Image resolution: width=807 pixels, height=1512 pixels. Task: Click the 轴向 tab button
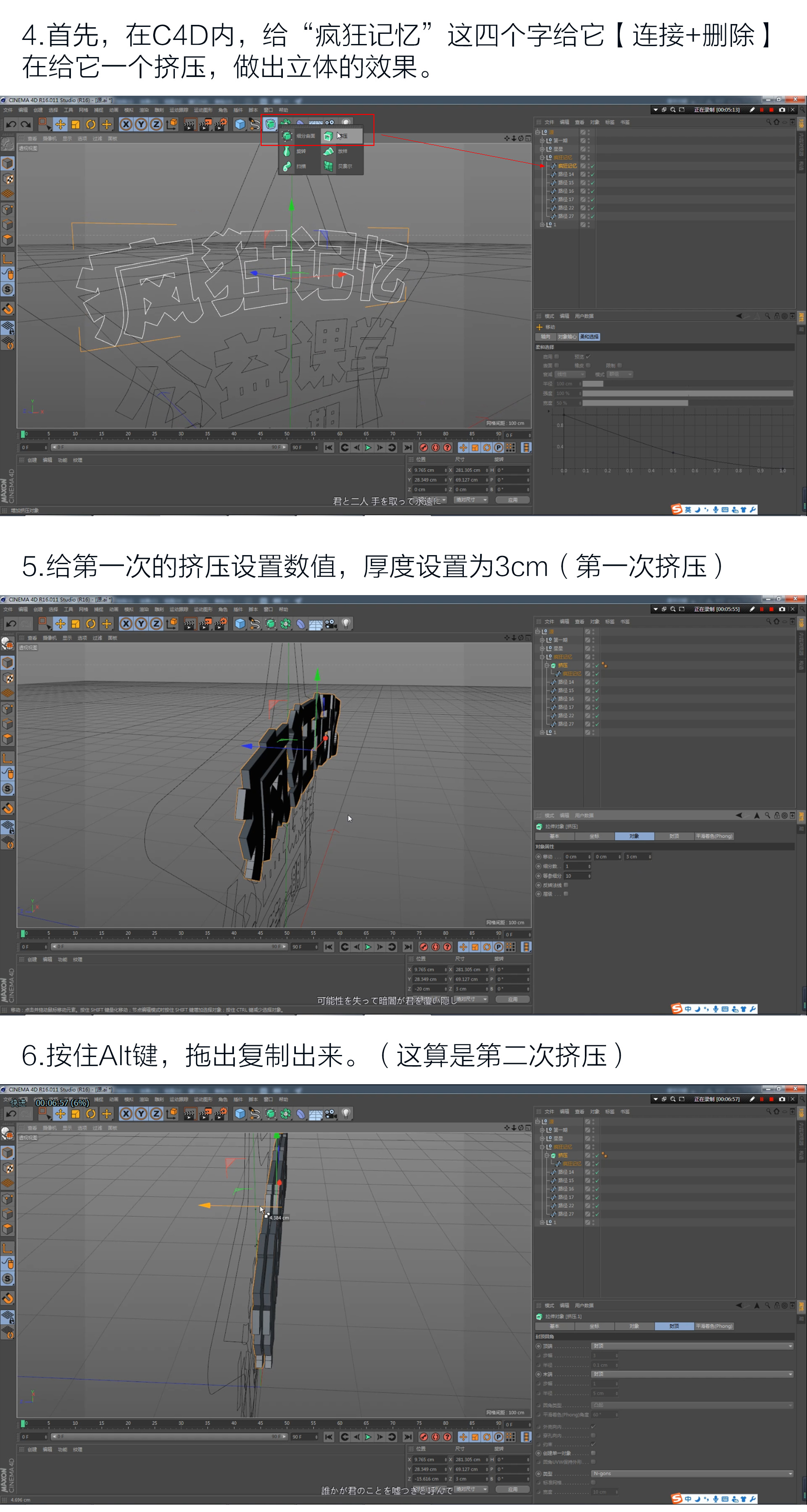click(x=546, y=337)
